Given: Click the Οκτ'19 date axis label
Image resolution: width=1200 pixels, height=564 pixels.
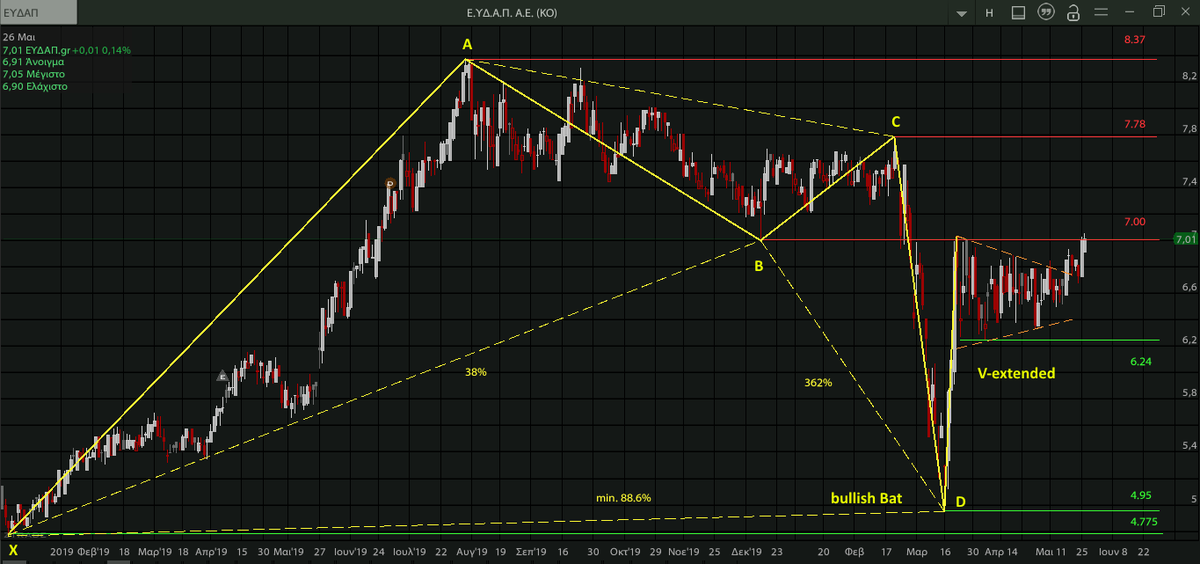Looking at the screenshot, I should pos(625,550).
